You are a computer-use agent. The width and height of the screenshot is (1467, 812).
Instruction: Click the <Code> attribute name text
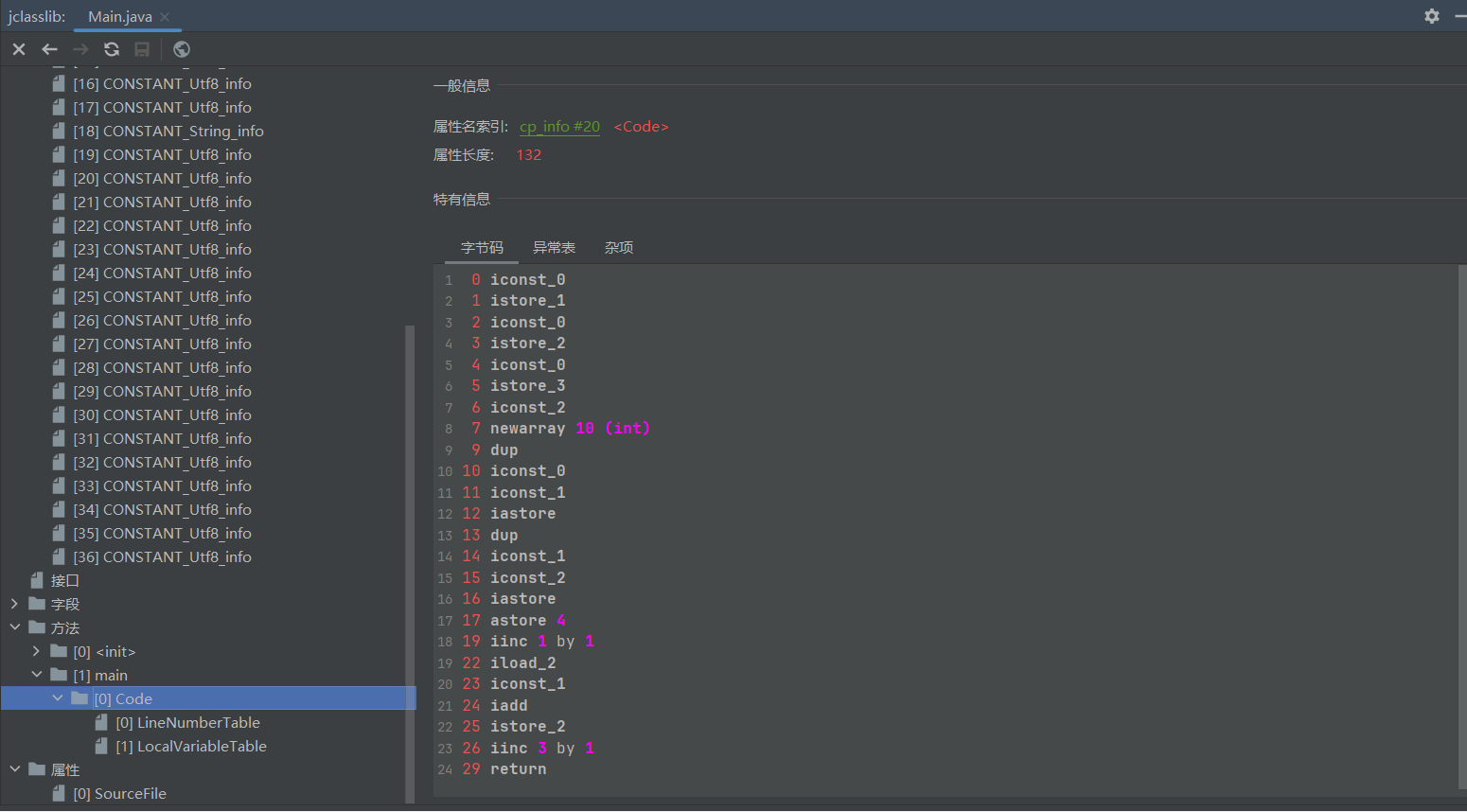click(642, 126)
